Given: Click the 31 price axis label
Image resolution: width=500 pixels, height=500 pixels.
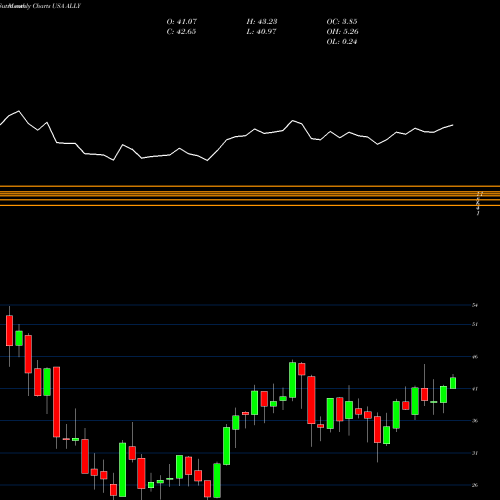Looking at the screenshot, I should tap(475, 453).
